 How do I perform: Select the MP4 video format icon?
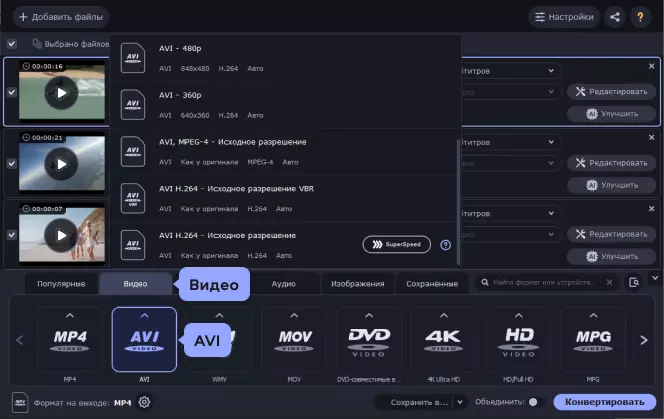click(x=70, y=340)
